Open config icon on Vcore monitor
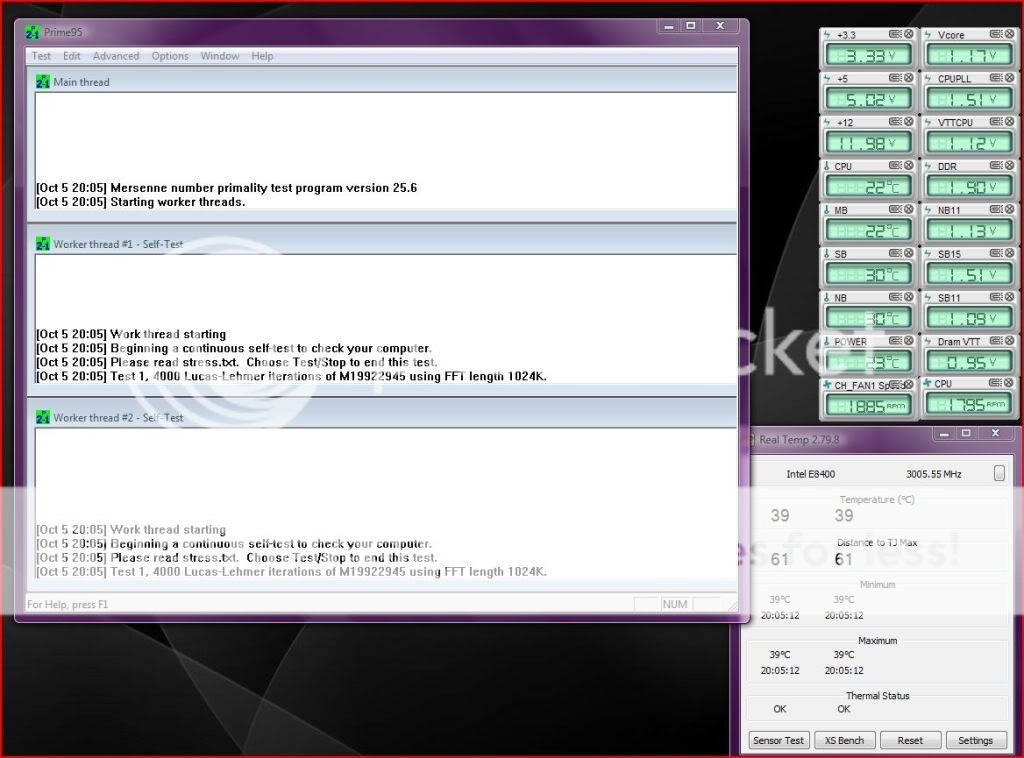This screenshot has width=1024, height=758. click(996, 34)
